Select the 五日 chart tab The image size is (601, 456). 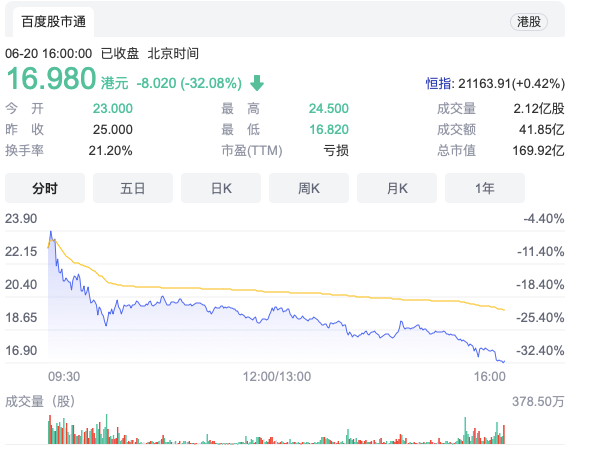click(x=133, y=188)
